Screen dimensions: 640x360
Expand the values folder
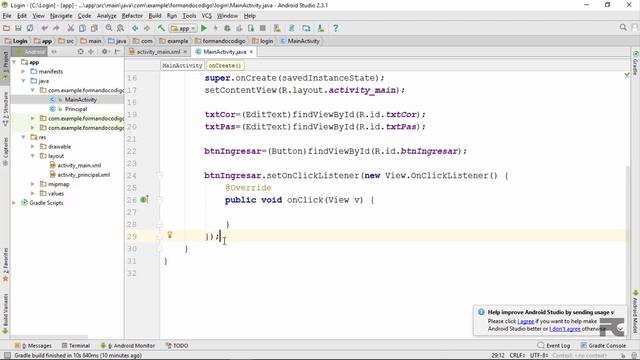coord(33,193)
